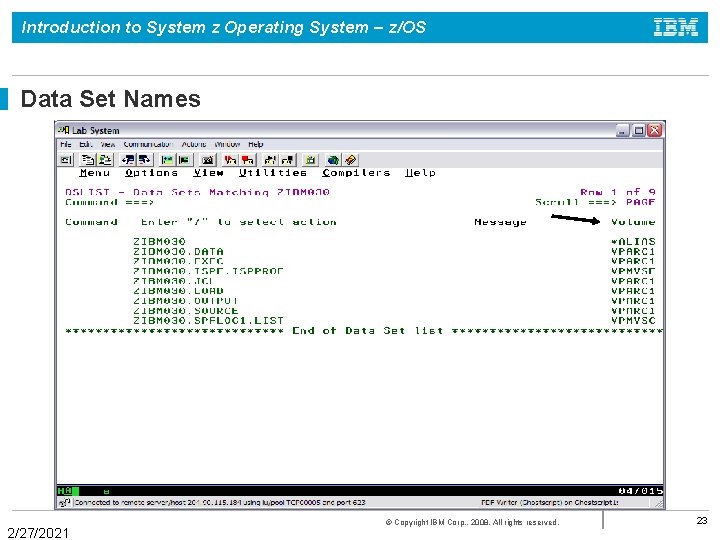Select Help on the ISPF action bar
Viewport: 720px width, 540px height.
[x=420, y=173]
